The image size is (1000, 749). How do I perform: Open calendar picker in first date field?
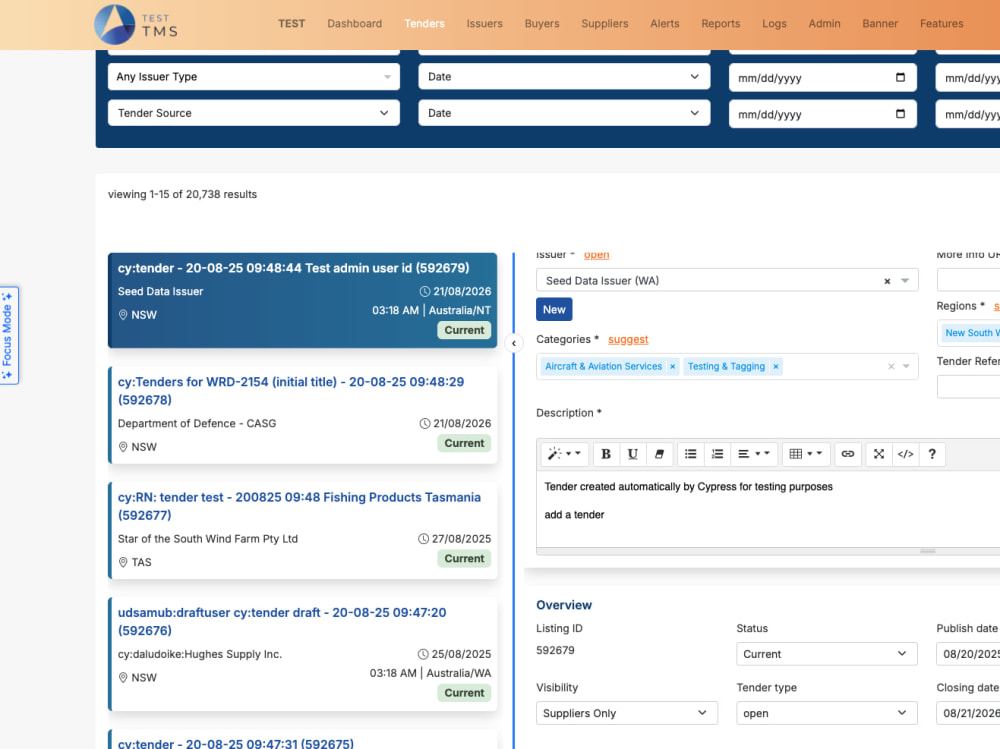click(901, 77)
